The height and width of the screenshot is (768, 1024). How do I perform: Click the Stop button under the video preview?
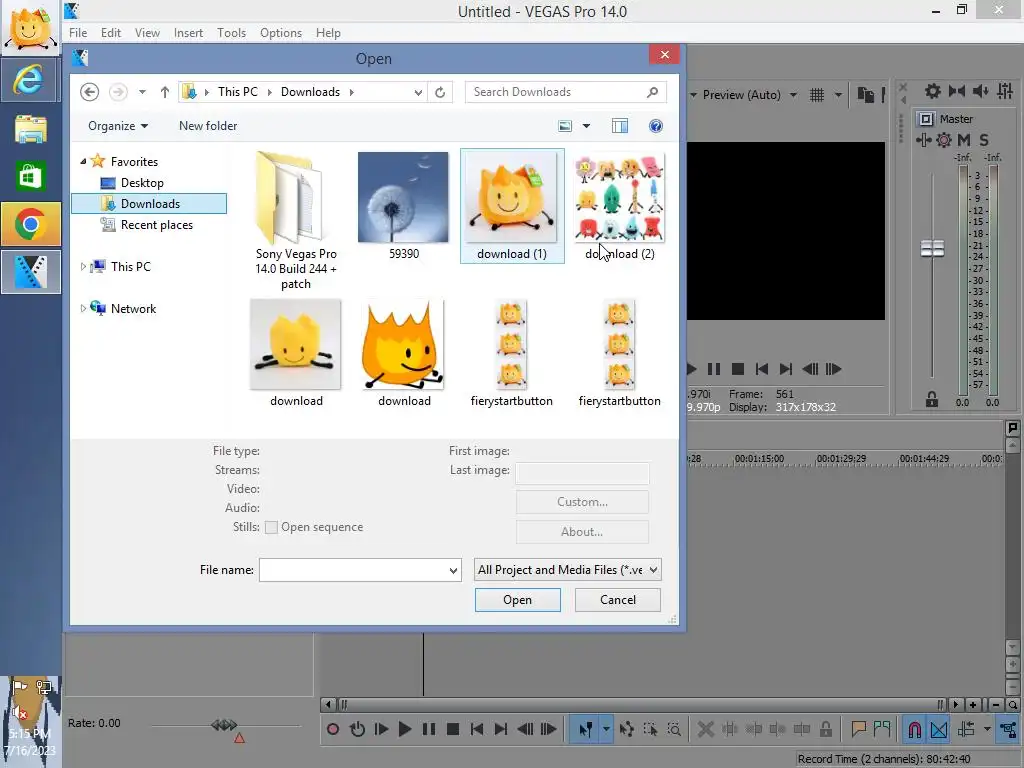point(738,369)
